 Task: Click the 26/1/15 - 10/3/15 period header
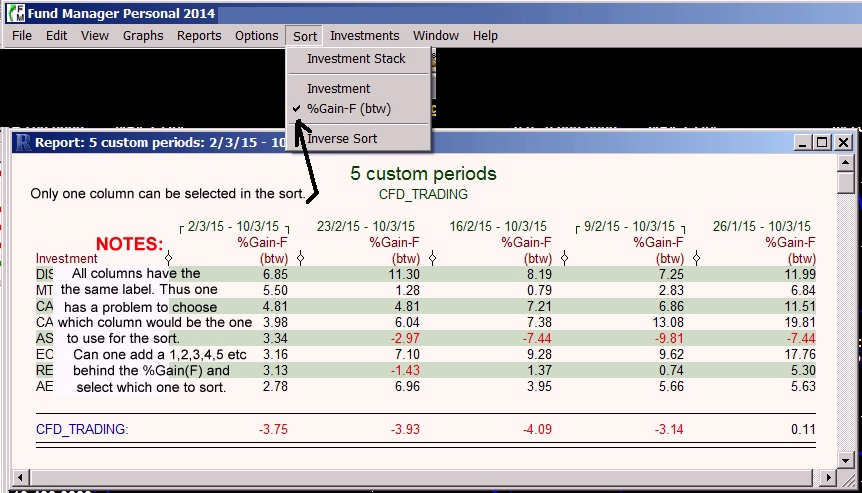click(762, 226)
